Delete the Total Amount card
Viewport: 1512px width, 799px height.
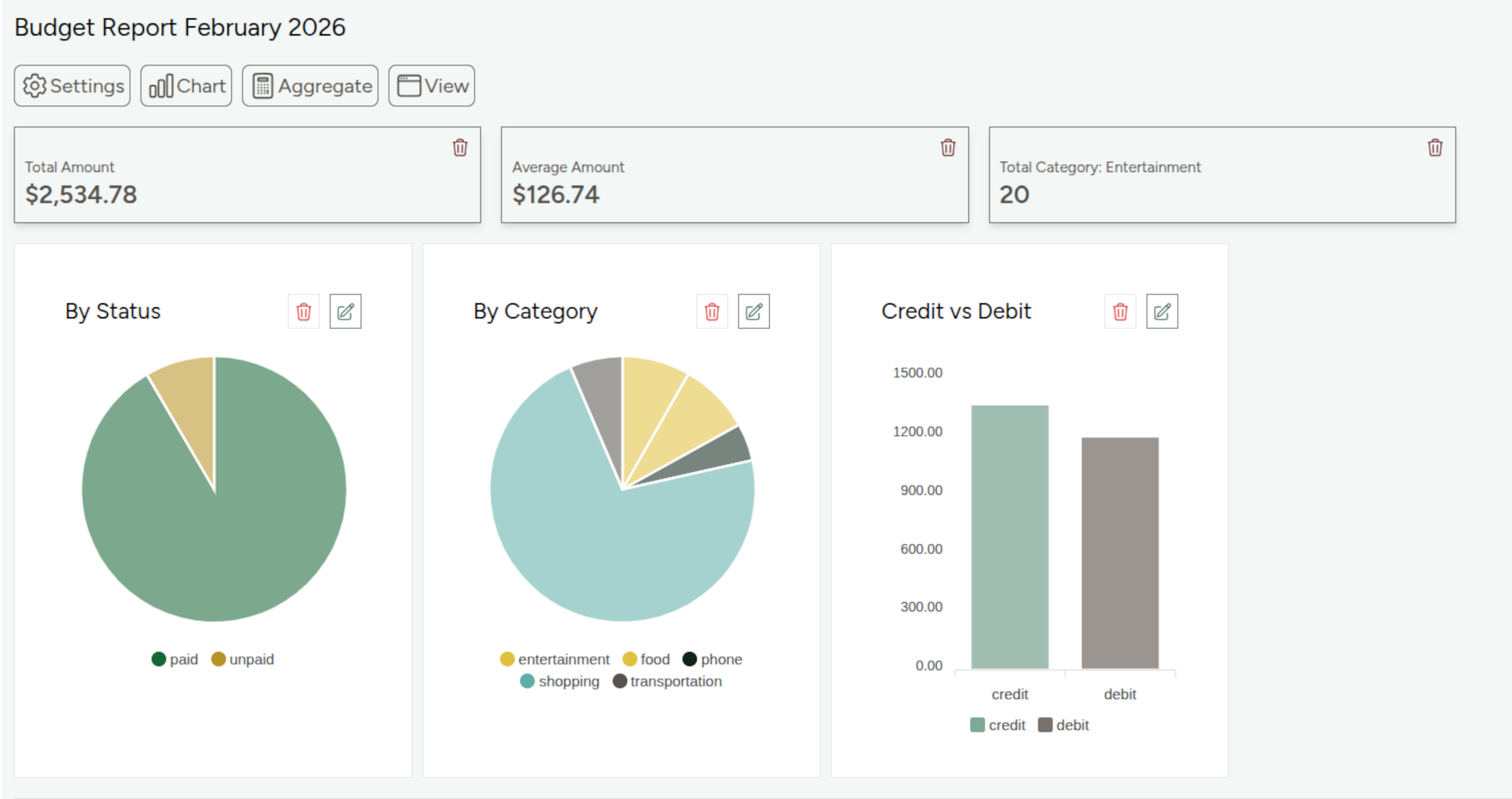(x=460, y=147)
